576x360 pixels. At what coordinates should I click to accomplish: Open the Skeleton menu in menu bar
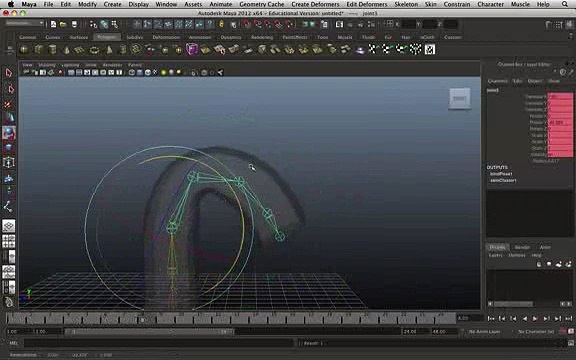(406, 4)
